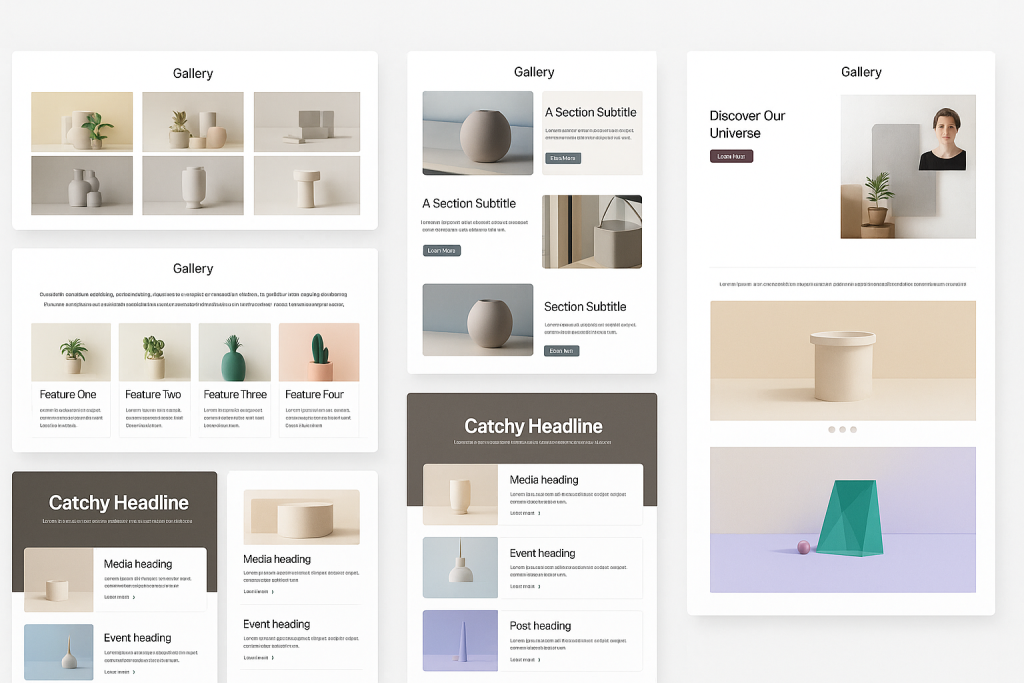Click the woman's portrait photo
The width and height of the screenshot is (1024, 683).
pyautogui.click(x=942, y=139)
